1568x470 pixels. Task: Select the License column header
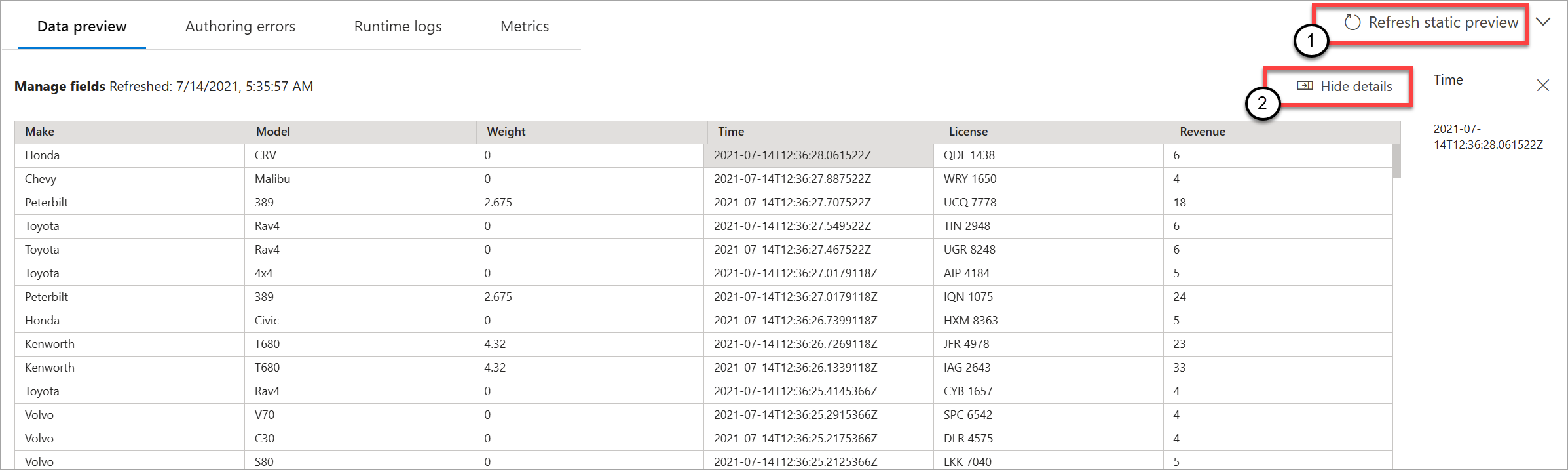(967, 132)
